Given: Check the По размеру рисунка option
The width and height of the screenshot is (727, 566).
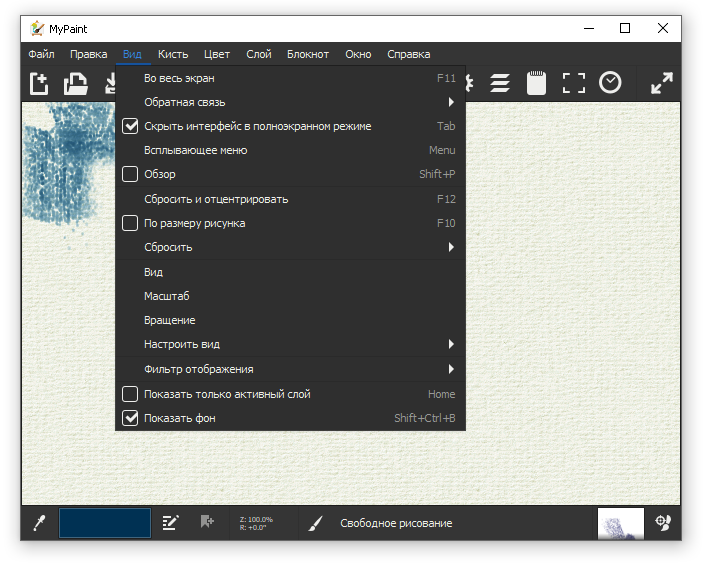Looking at the screenshot, I should coord(130,223).
